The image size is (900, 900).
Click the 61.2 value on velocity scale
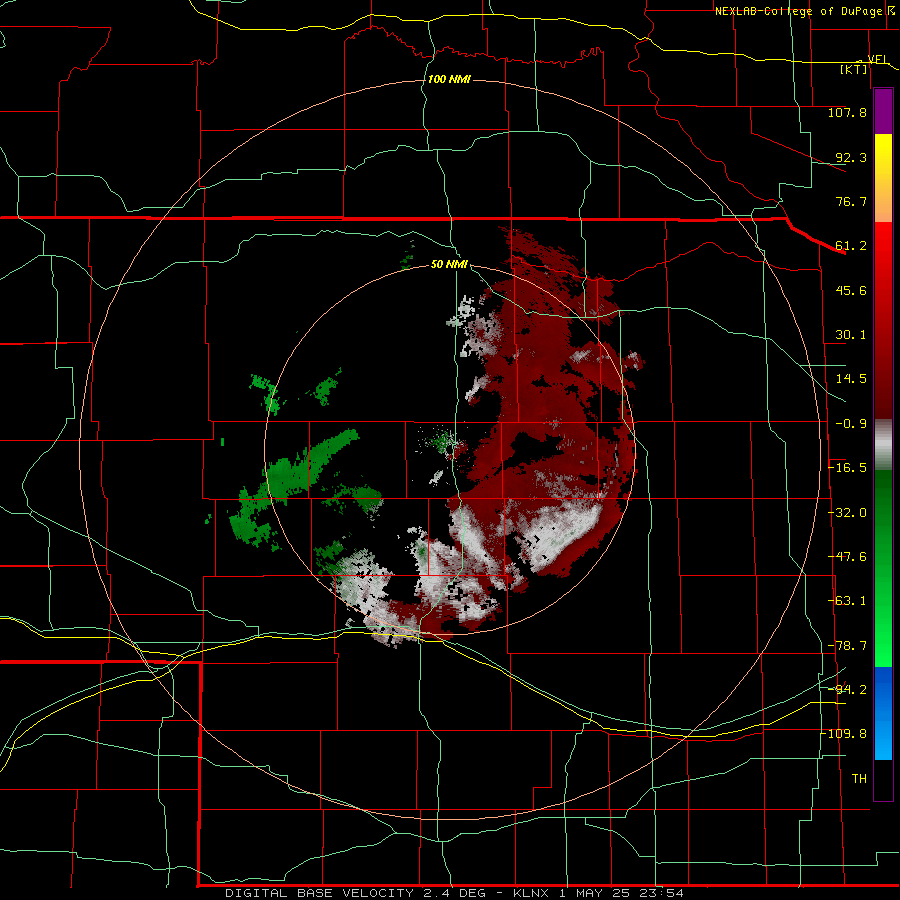[x=851, y=246]
